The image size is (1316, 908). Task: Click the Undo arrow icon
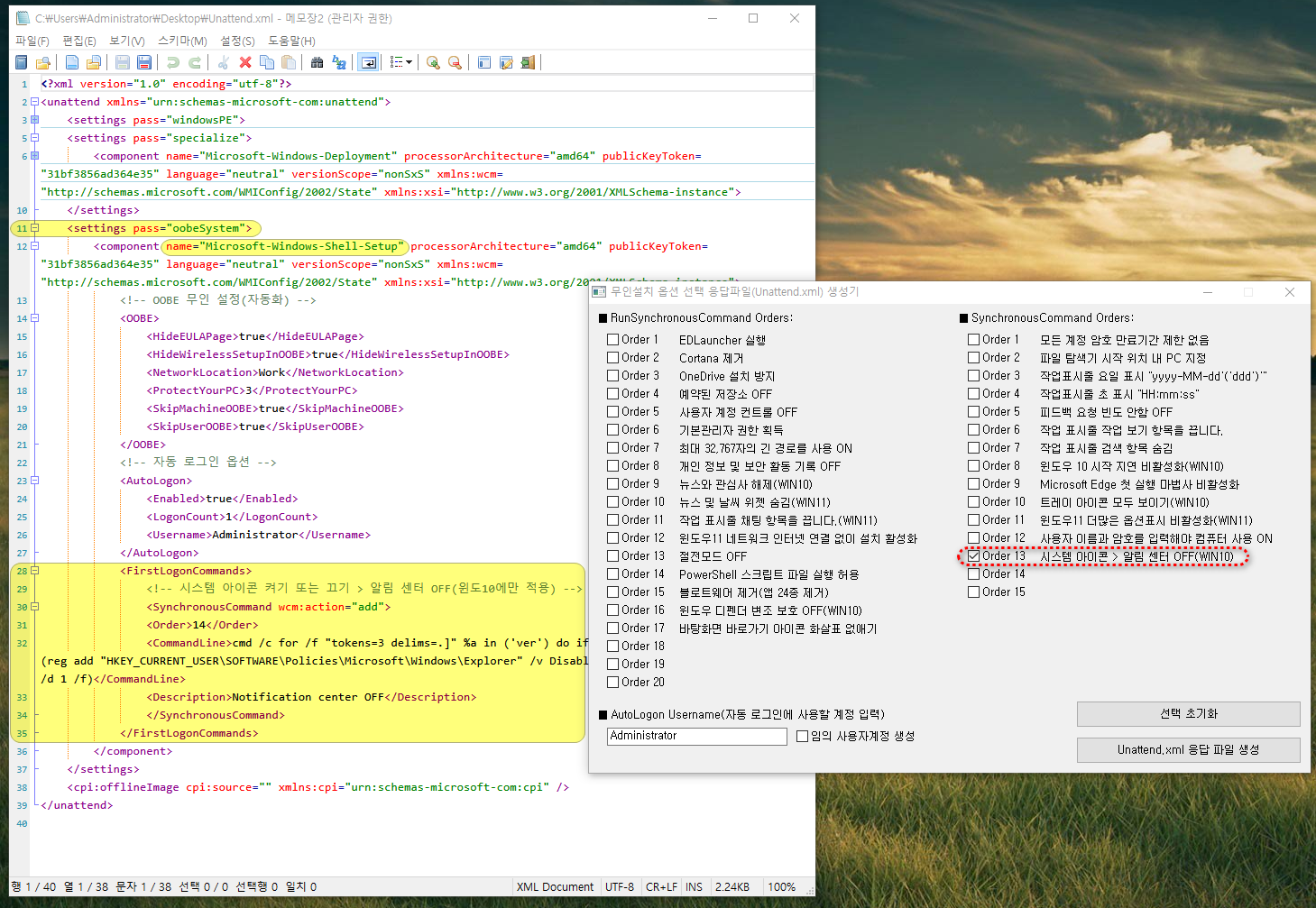tap(173, 62)
